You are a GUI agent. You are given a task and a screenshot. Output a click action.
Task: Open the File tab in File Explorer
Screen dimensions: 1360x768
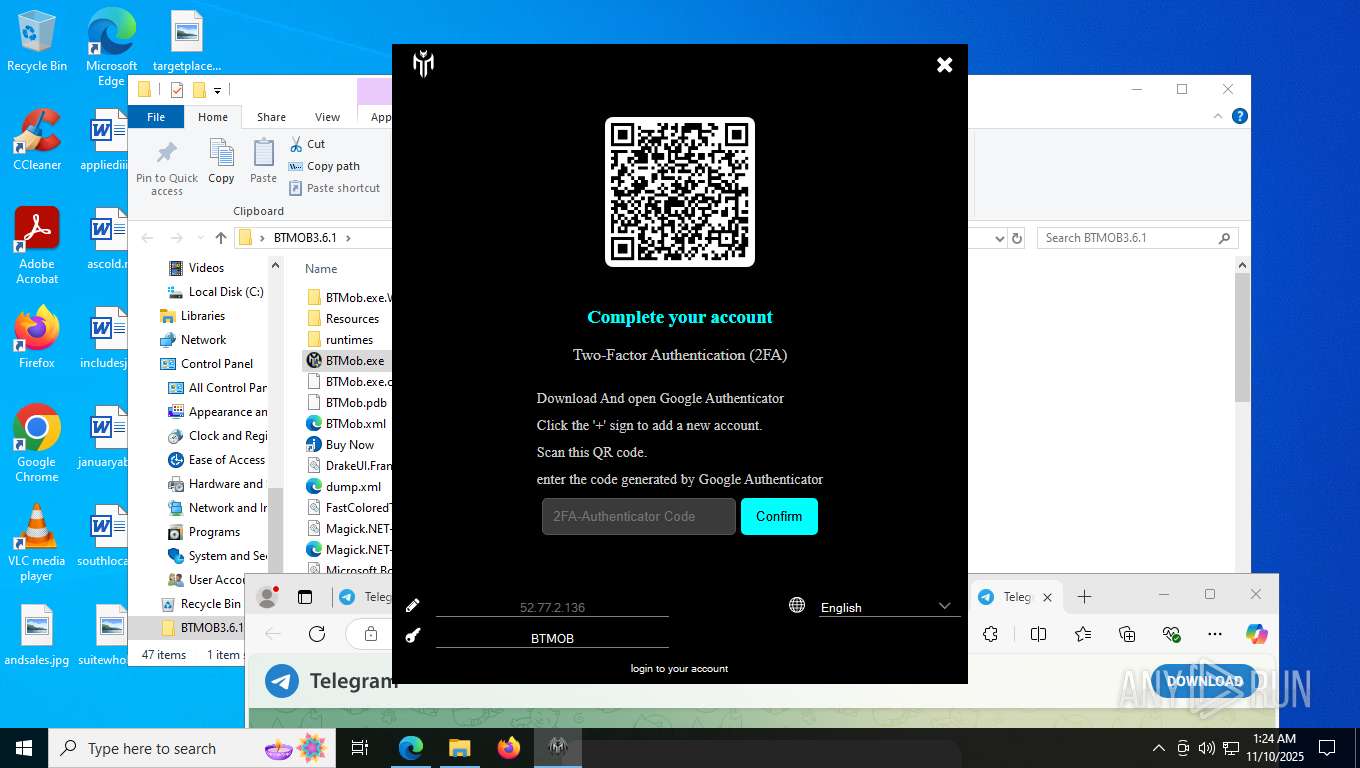tap(156, 117)
